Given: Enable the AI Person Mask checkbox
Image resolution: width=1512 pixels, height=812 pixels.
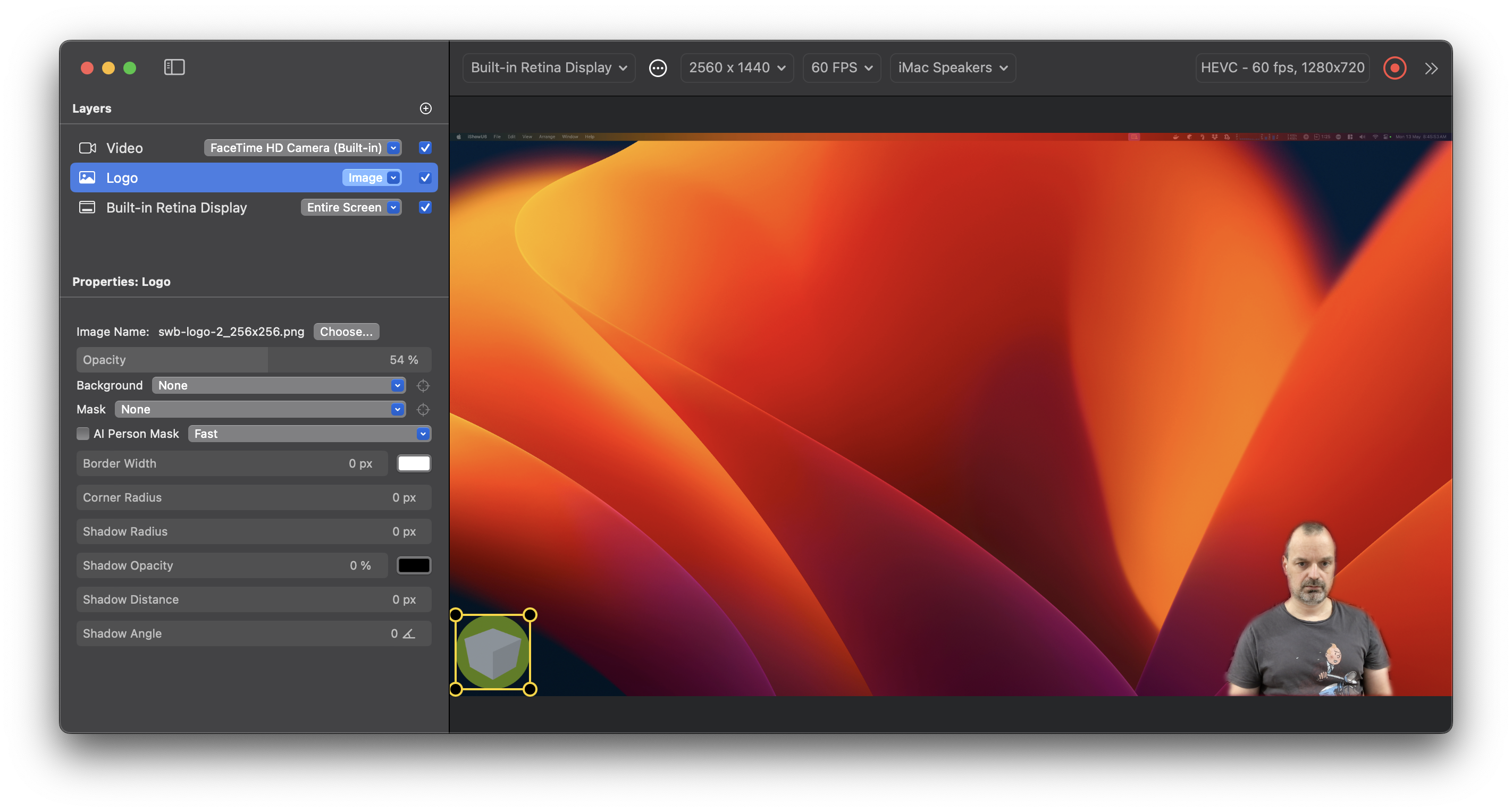Looking at the screenshot, I should coord(83,434).
